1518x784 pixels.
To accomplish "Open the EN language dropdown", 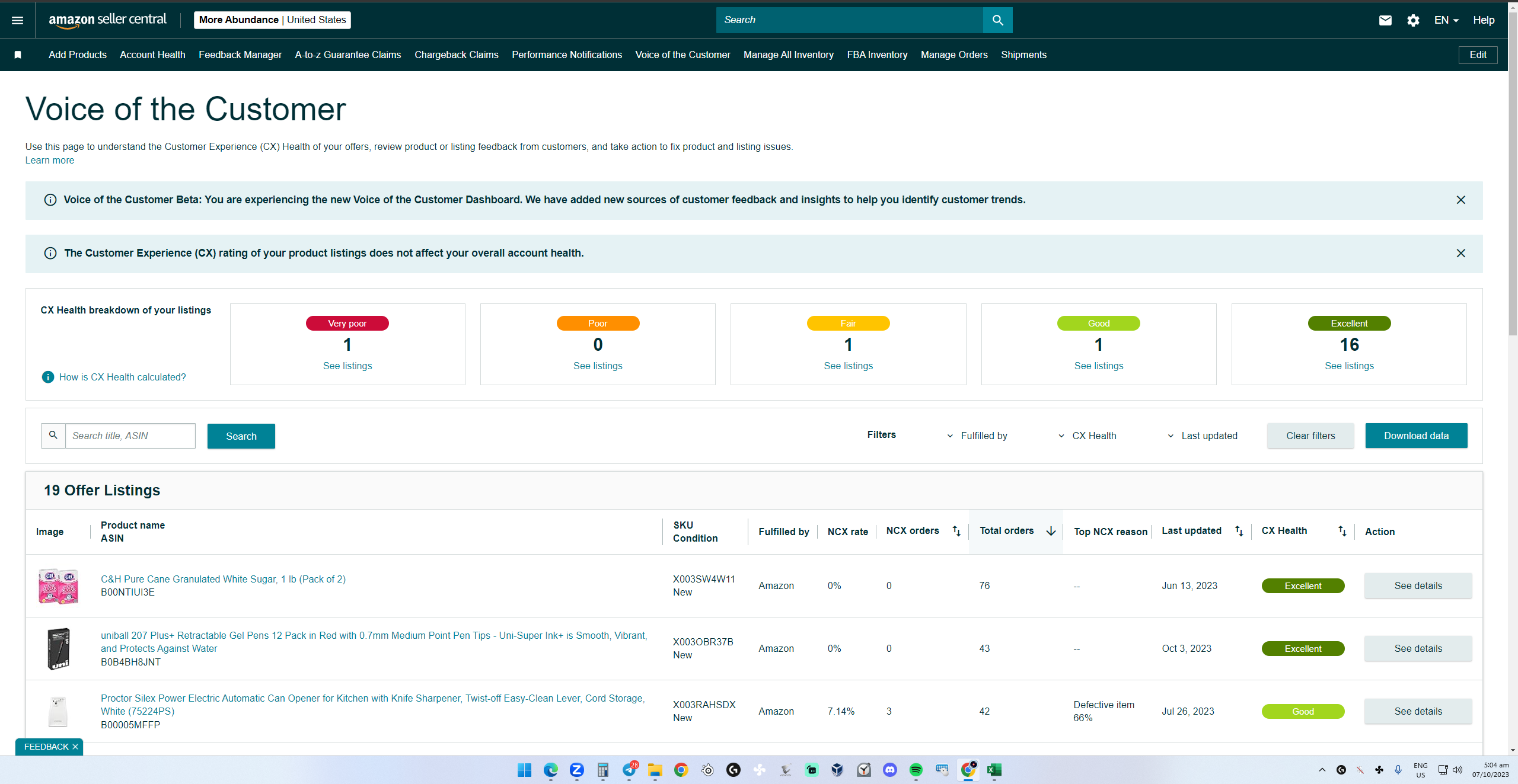I will [x=1446, y=20].
